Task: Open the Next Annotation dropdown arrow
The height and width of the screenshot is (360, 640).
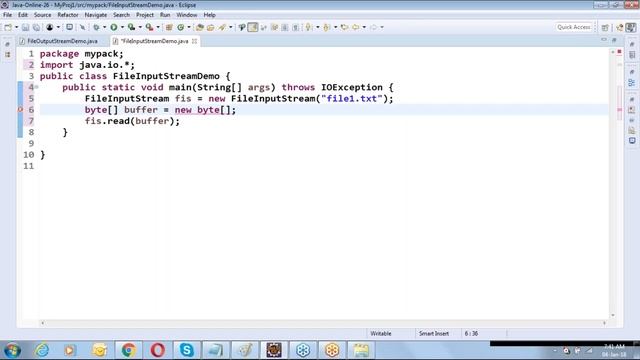Action: [x=318, y=27]
